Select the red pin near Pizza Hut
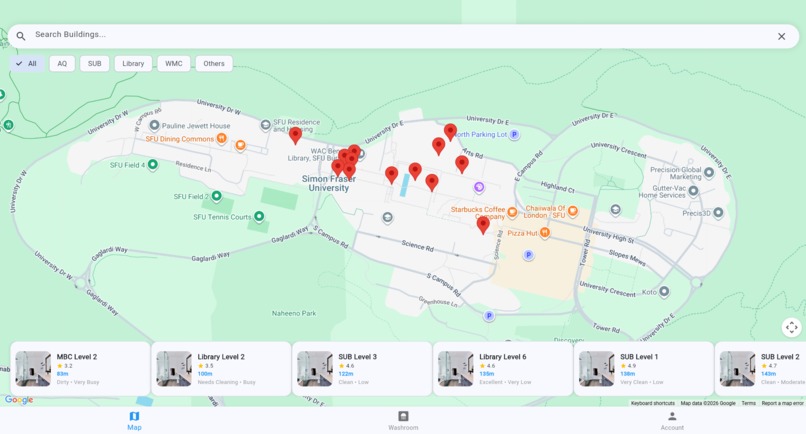 coord(483,225)
